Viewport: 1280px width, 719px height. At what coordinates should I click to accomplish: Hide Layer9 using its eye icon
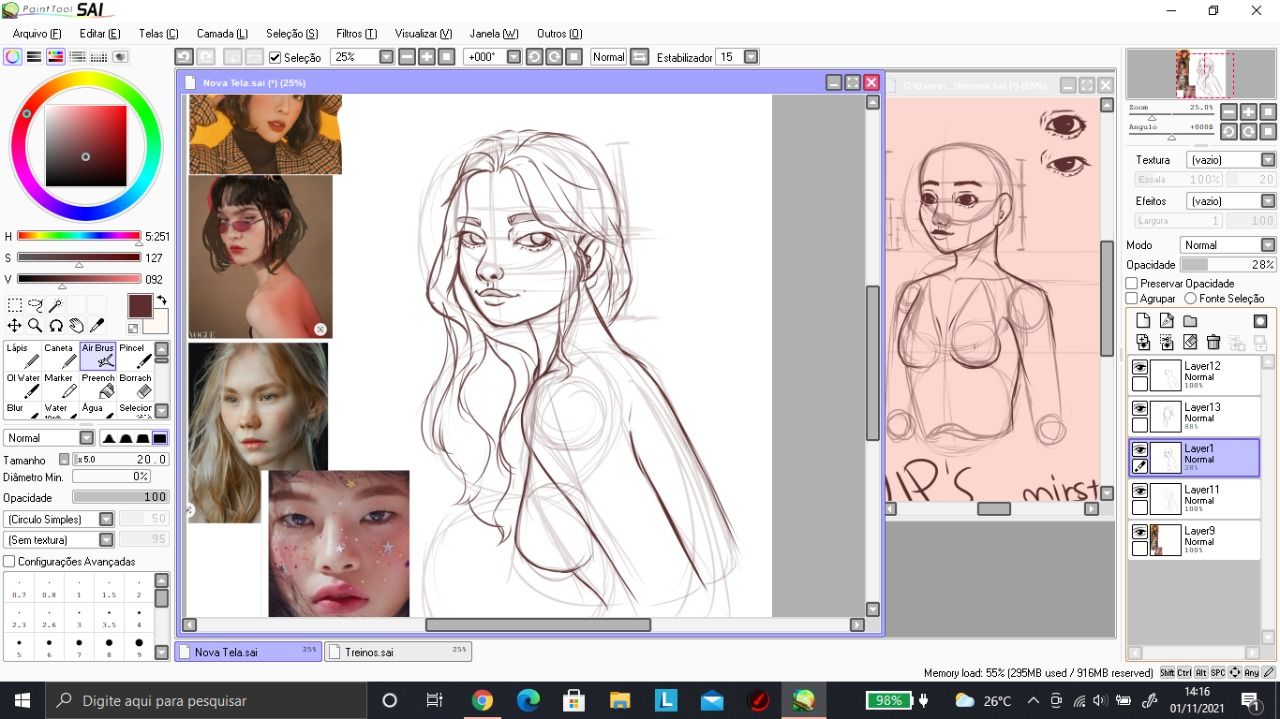click(1140, 532)
